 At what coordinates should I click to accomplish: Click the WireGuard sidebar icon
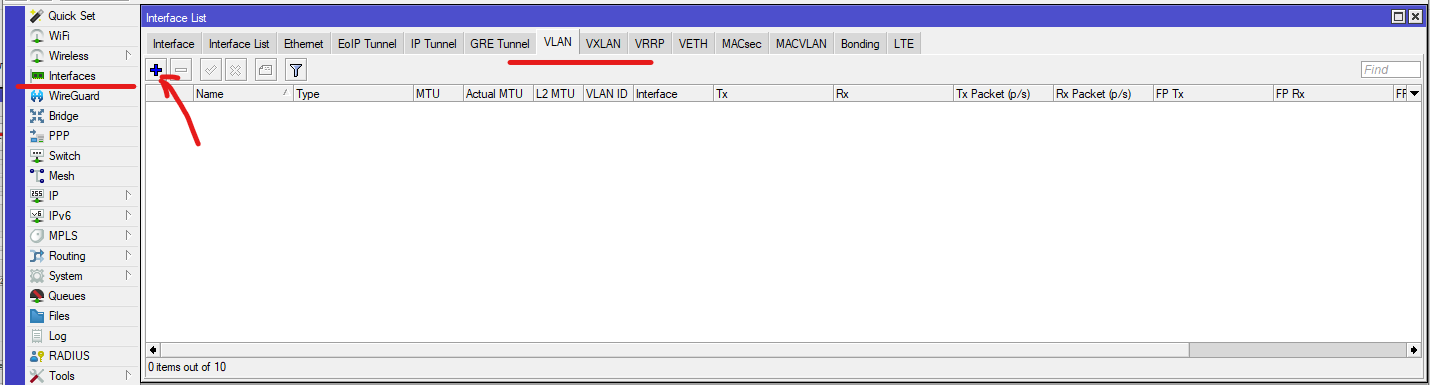pyautogui.click(x=37, y=96)
